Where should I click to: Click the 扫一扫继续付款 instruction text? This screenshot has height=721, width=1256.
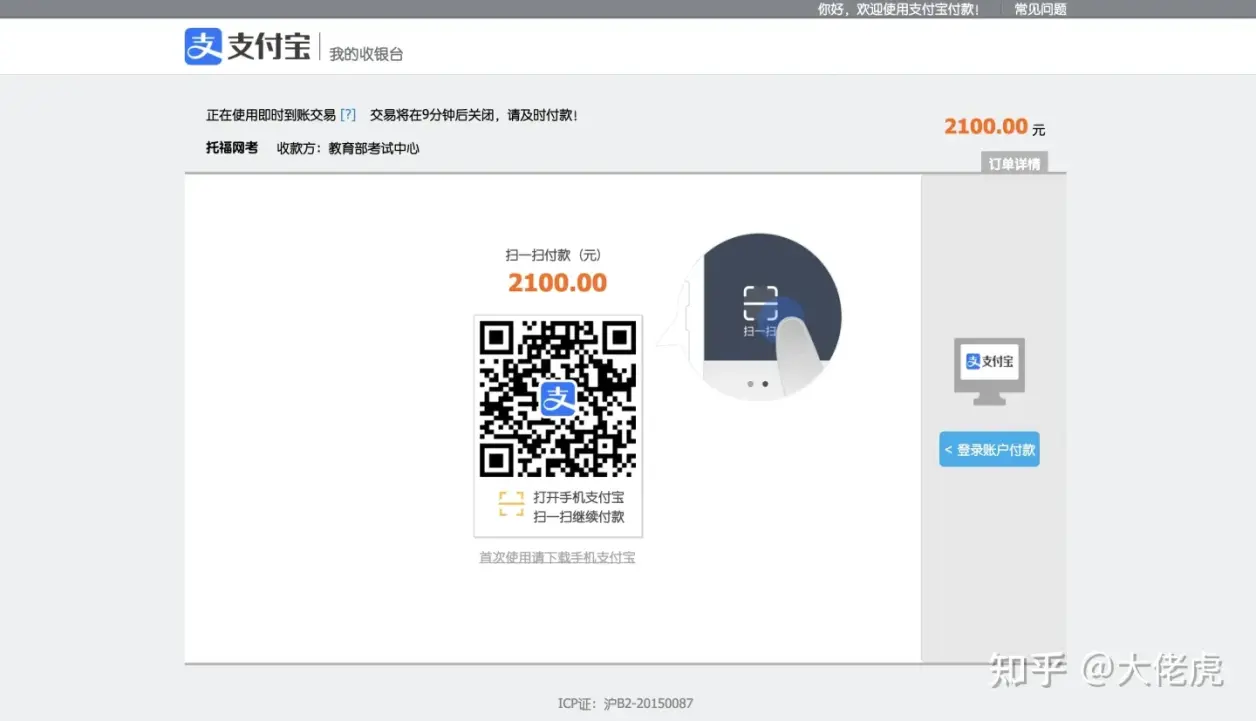579,517
